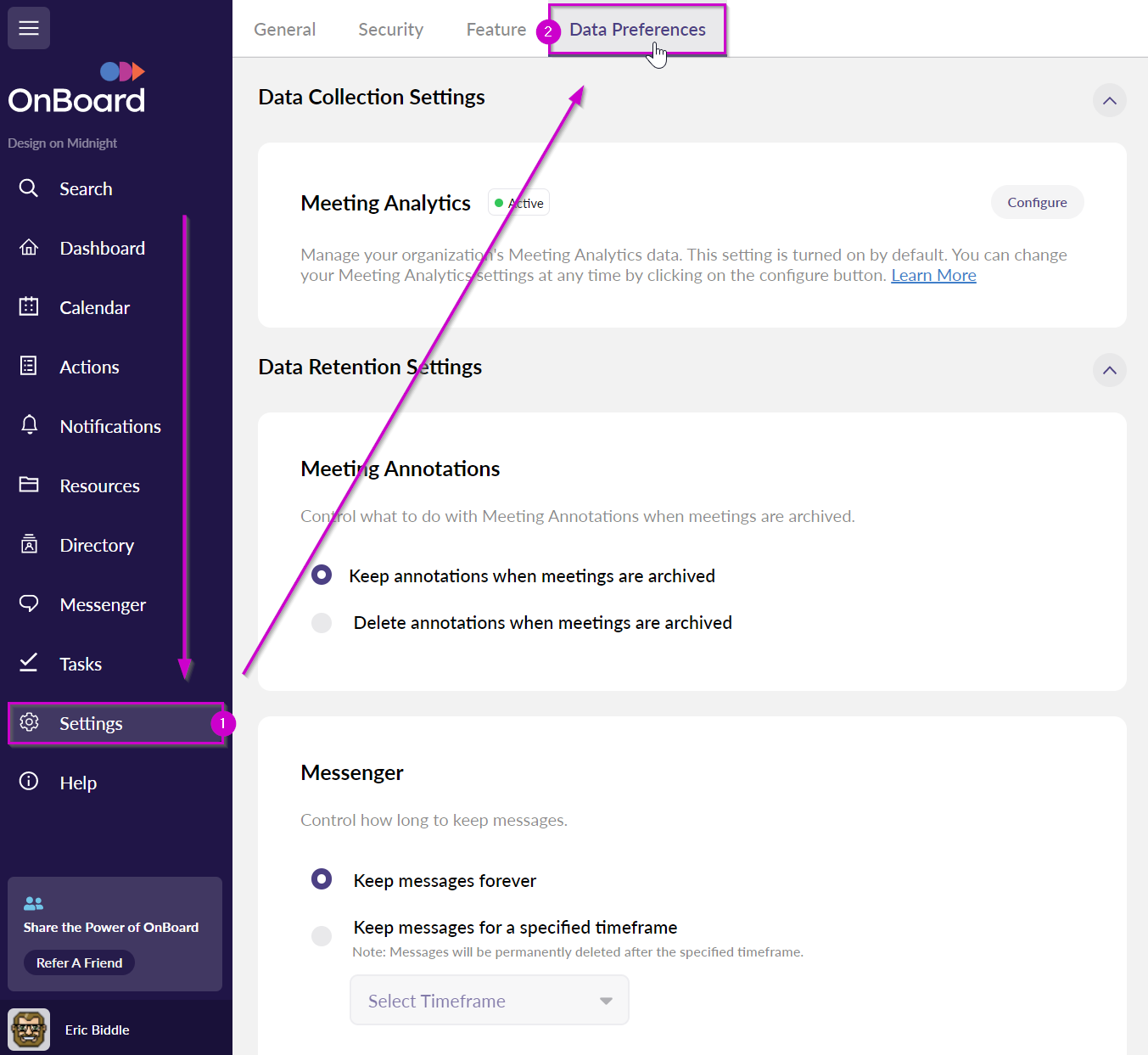Click the Calendar icon in sidebar

coord(29,307)
